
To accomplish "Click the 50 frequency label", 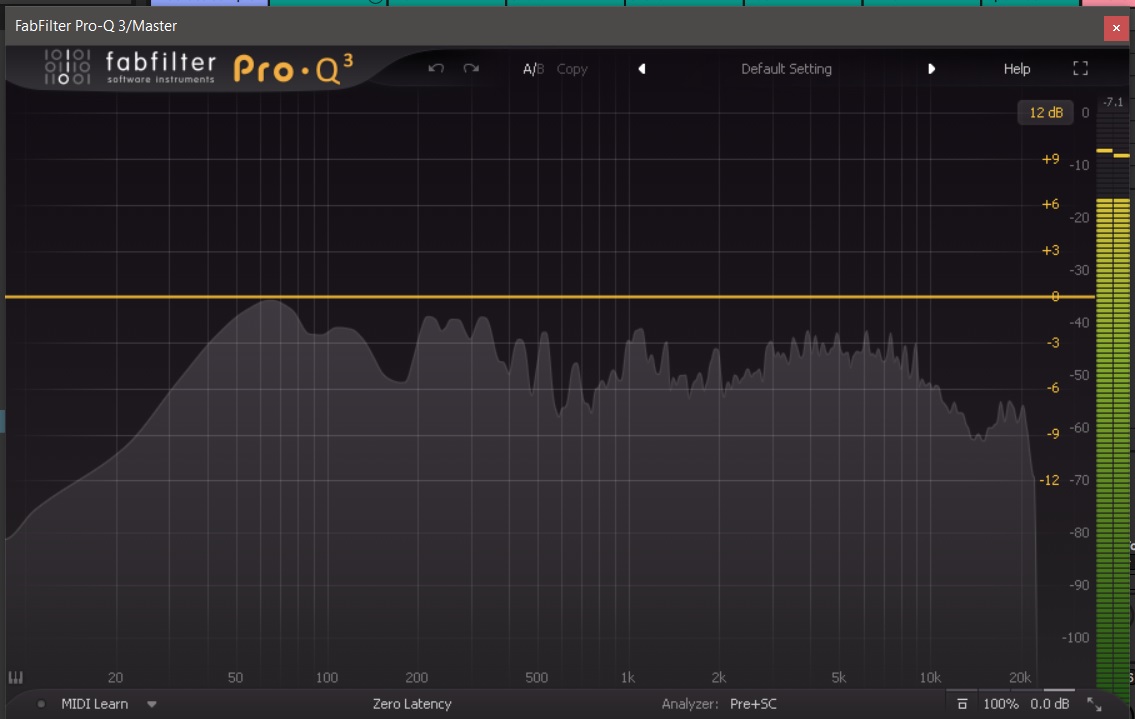I will pyautogui.click(x=235, y=678).
